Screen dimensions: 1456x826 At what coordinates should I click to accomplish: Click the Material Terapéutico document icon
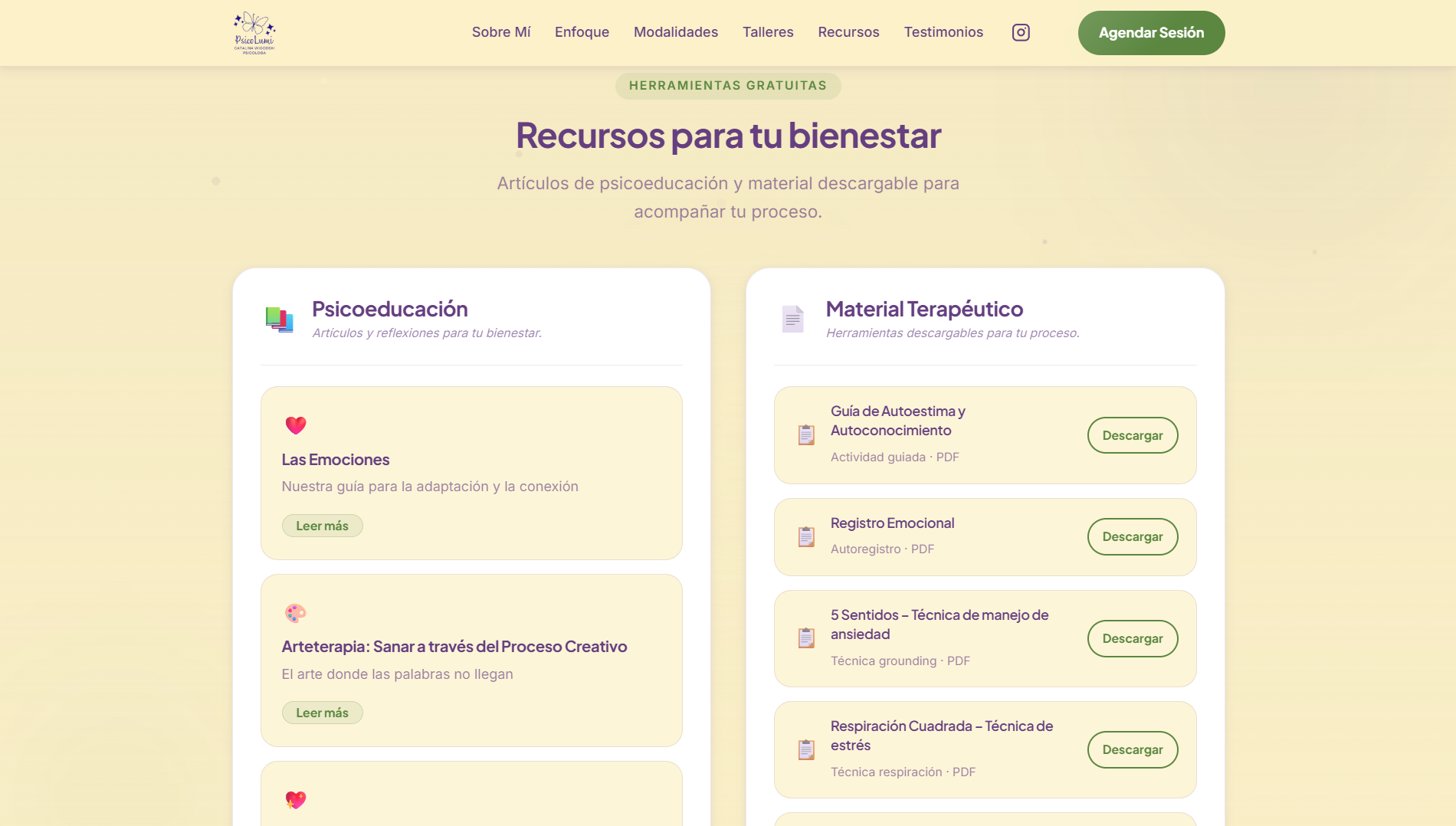[793, 319]
